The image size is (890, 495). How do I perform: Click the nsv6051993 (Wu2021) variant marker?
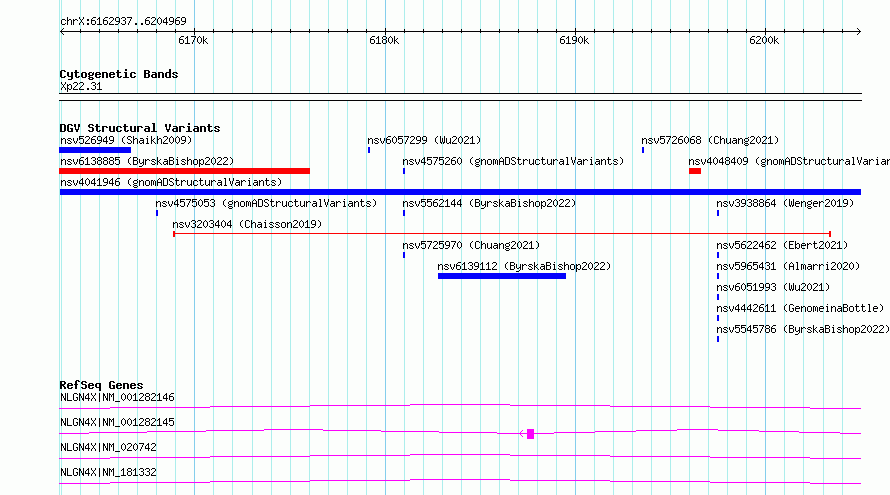(x=718, y=297)
